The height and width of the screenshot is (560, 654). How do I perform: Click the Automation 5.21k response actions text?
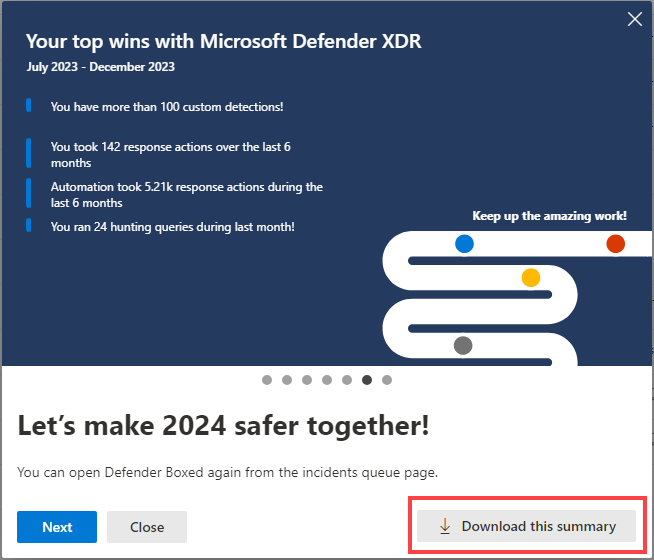[187, 194]
